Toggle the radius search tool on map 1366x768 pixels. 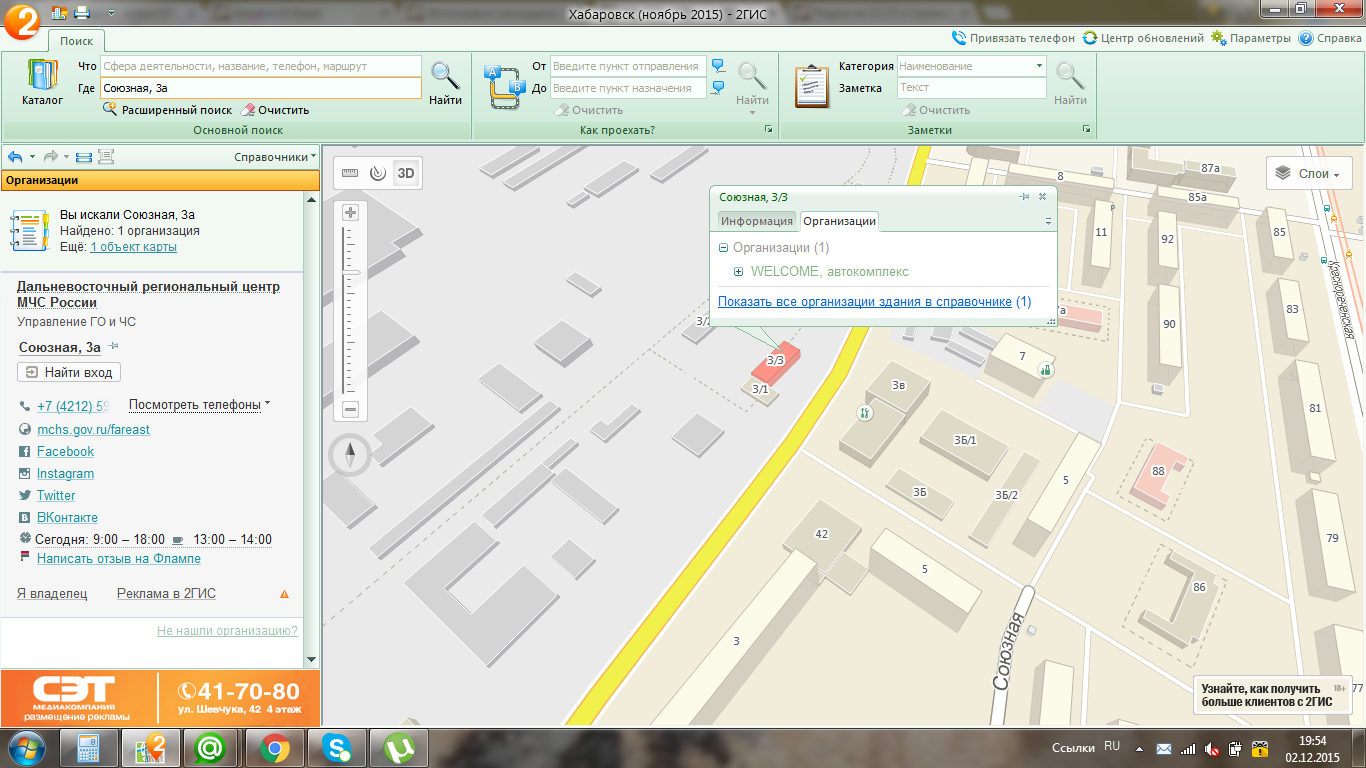click(x=377, y=173)
